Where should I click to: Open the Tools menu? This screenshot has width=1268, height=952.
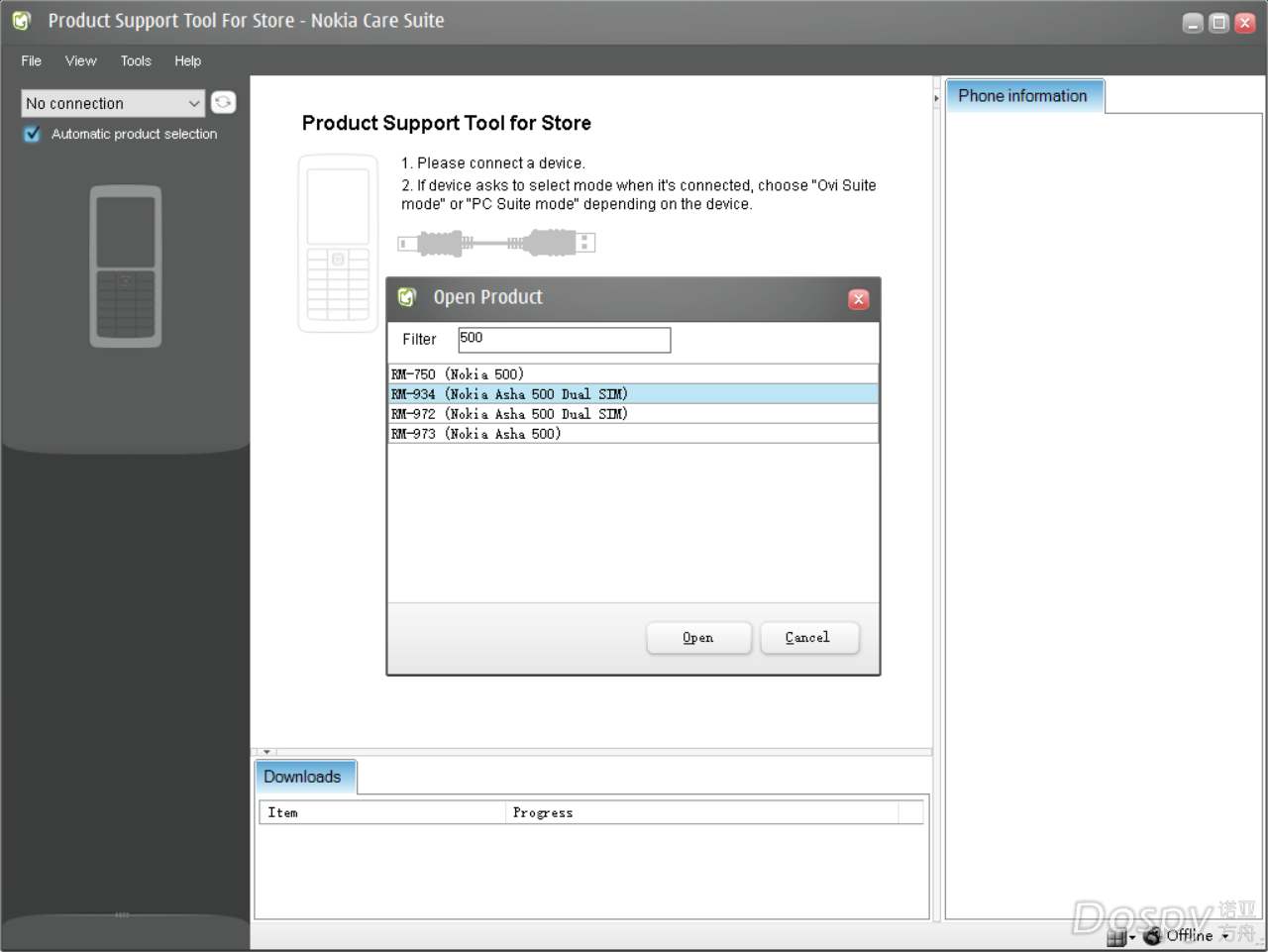click(136, 60)
